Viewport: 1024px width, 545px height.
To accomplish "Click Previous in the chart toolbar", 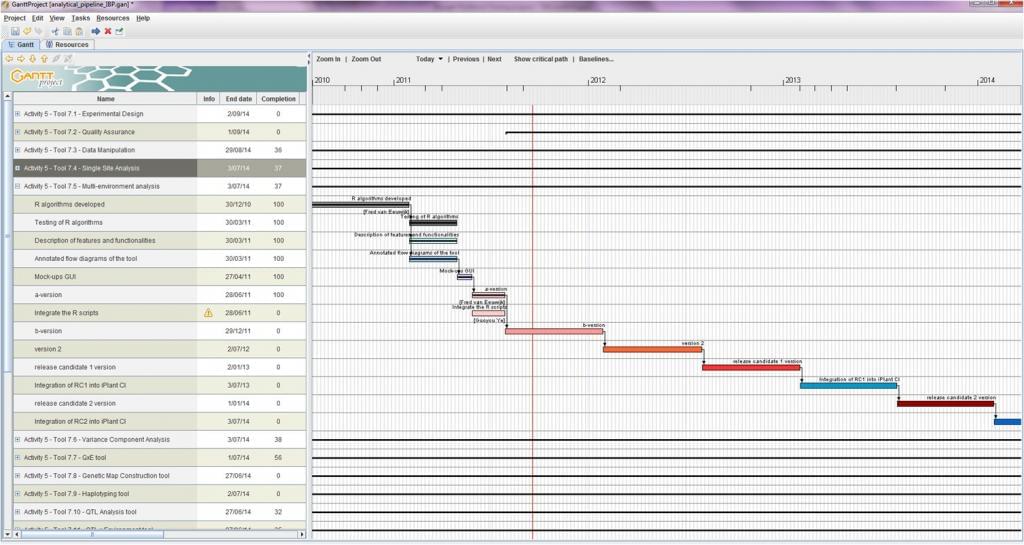I will coord(466,59).
